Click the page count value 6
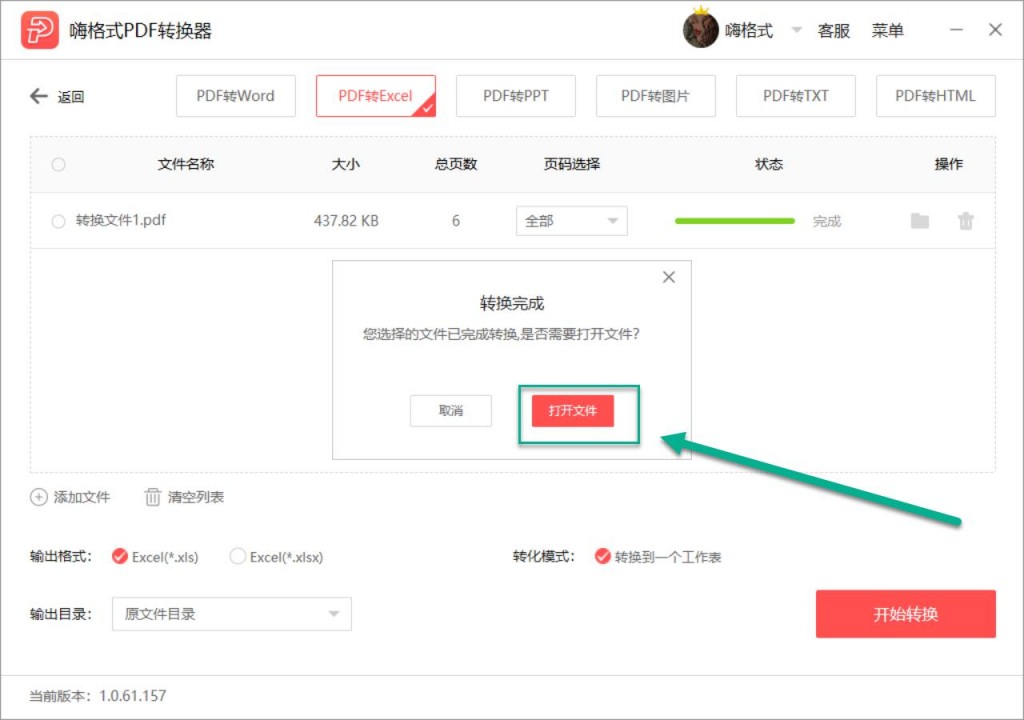 coord(456,221)
